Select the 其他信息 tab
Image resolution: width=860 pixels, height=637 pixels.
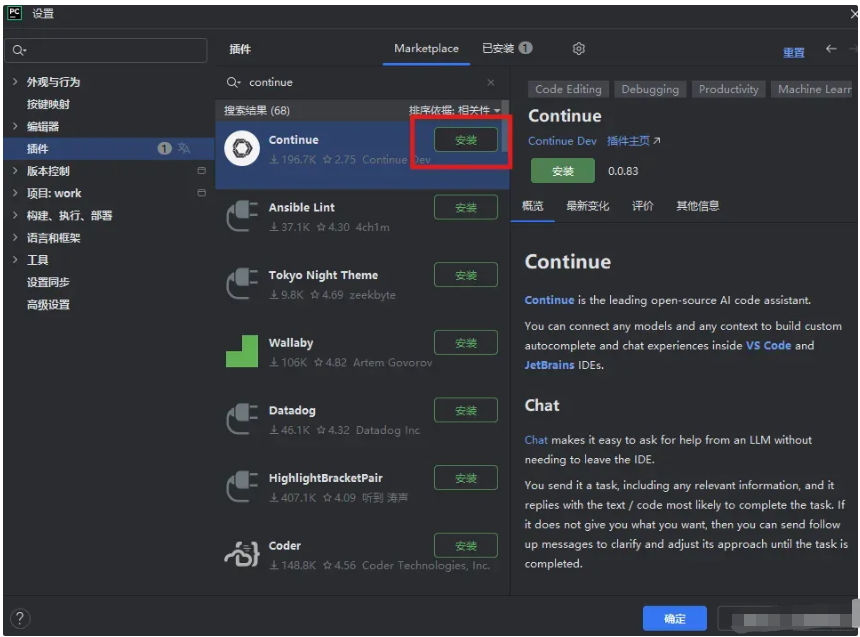pyautogui.click(x=697, y=206)
